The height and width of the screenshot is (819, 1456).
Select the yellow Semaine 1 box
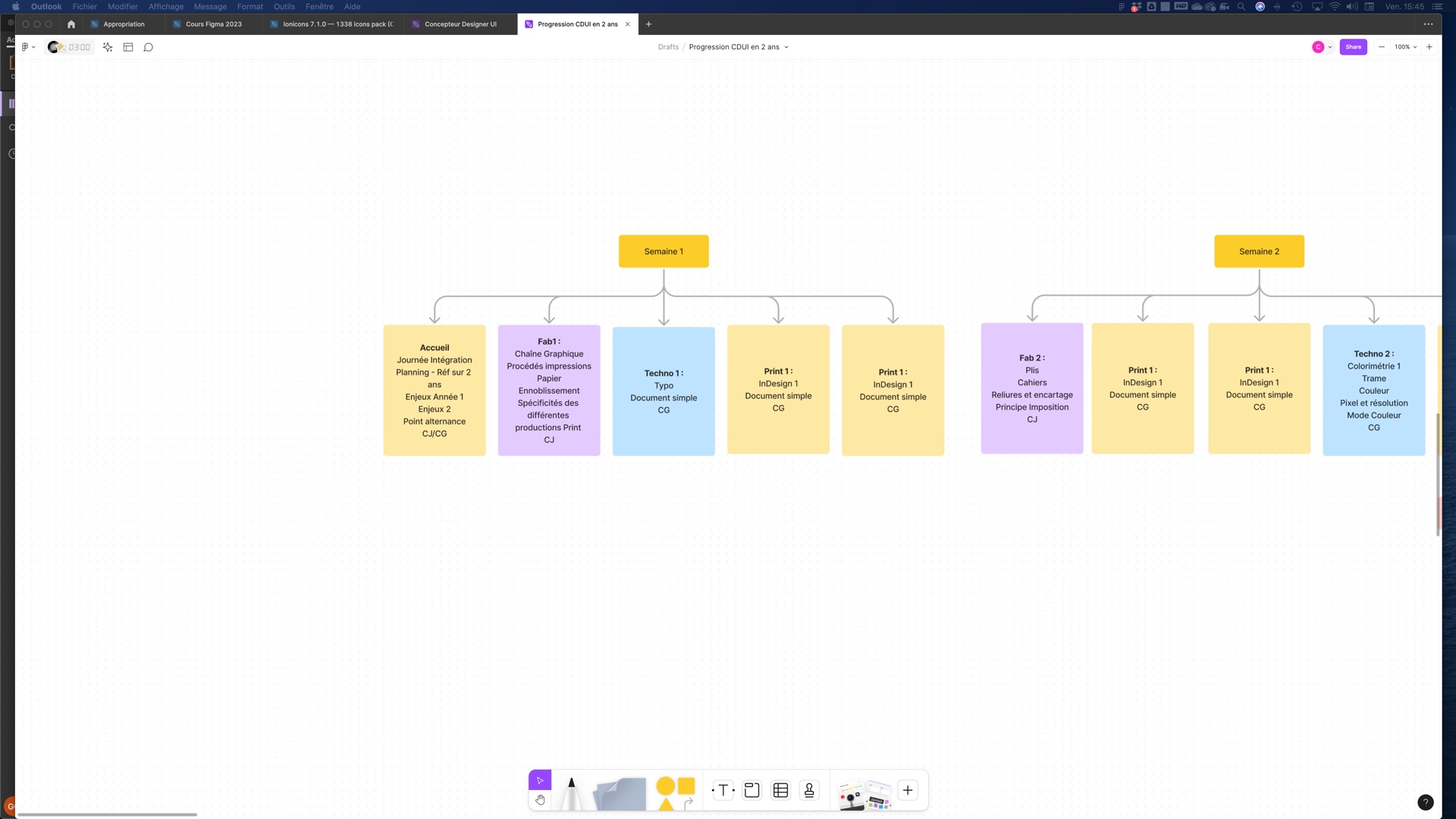tap(664, 251)
